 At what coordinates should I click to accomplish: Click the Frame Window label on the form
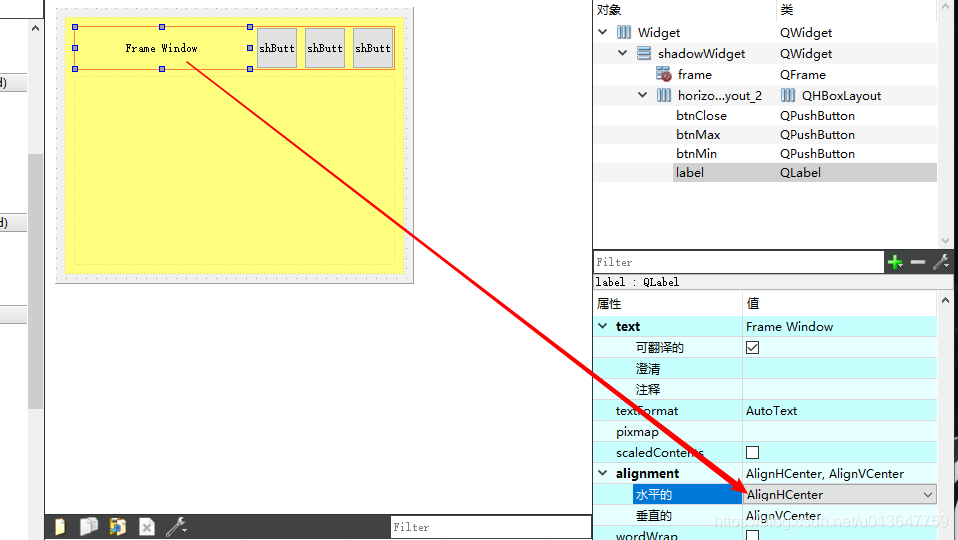162,48
